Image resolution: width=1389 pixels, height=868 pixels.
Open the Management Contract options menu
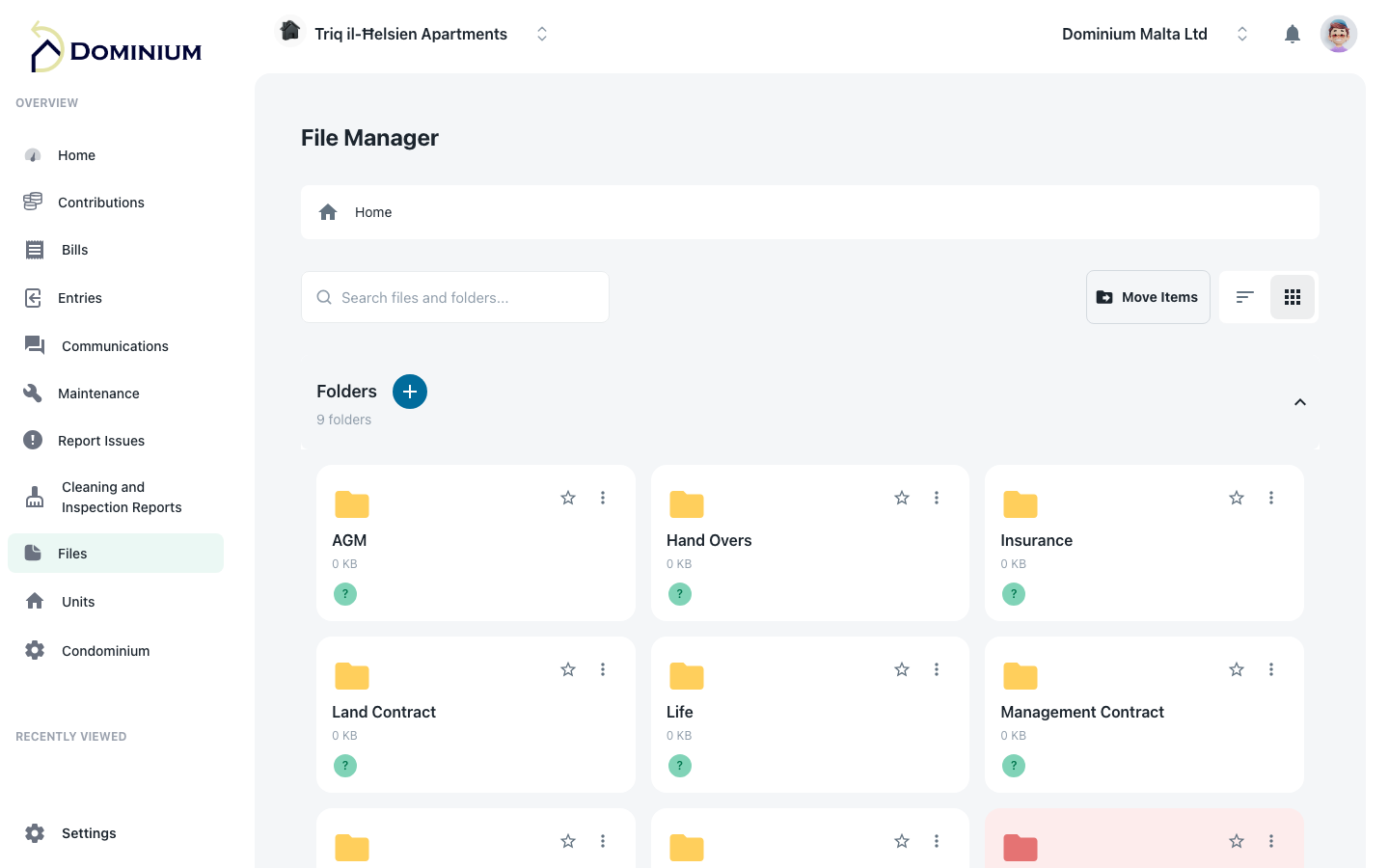pos(1271,669)
